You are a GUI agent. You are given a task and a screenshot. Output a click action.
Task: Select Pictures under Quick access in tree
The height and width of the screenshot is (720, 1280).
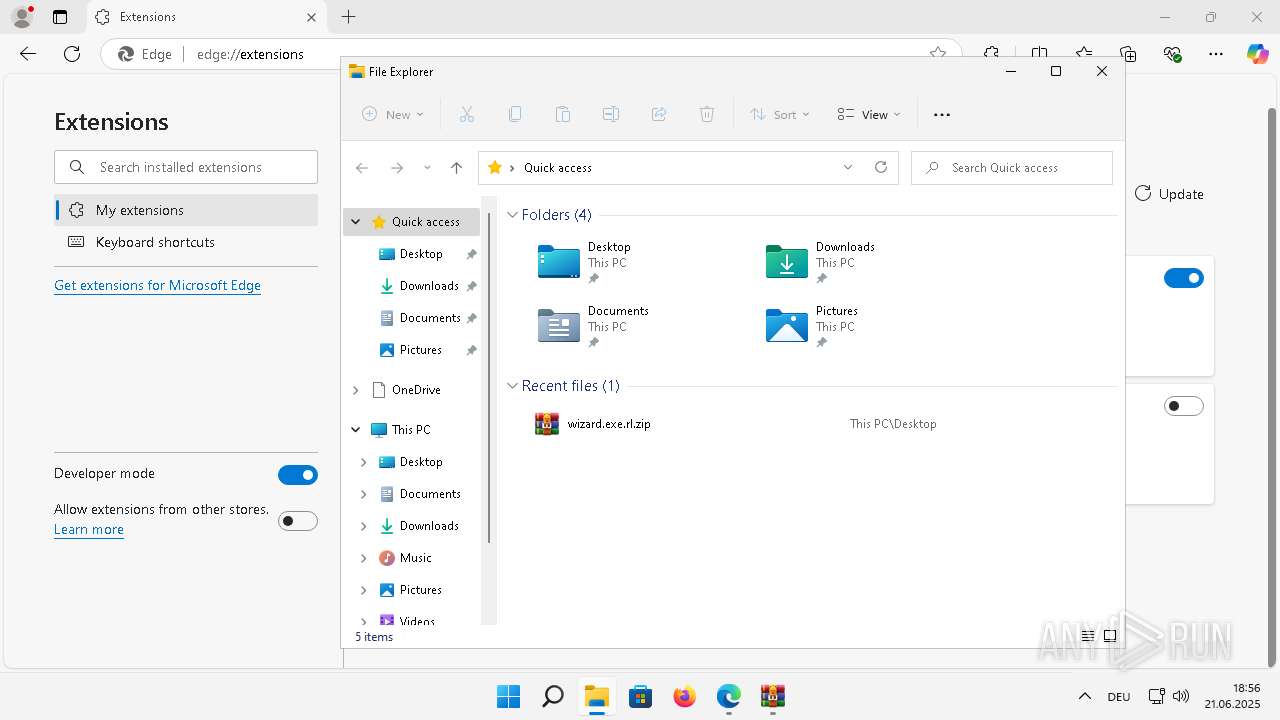(x=421, y=350)
